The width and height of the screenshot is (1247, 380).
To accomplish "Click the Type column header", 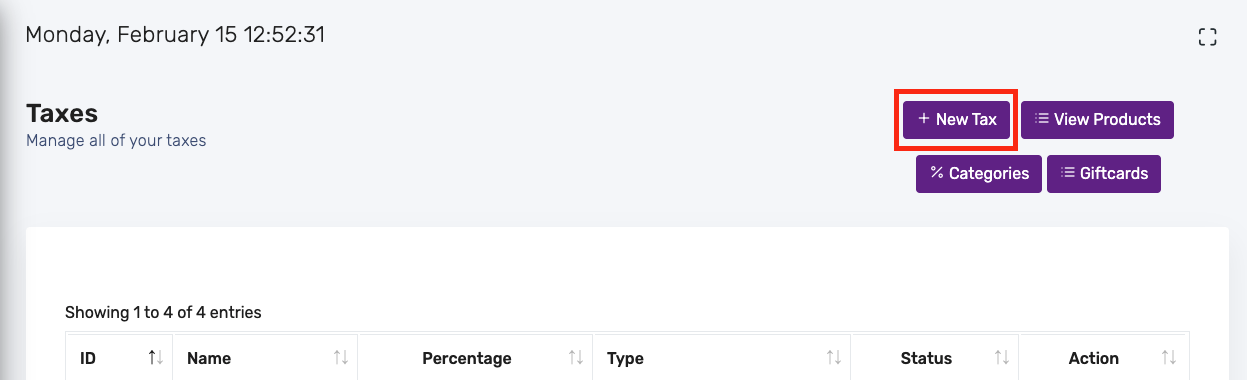I will point(721,358).
